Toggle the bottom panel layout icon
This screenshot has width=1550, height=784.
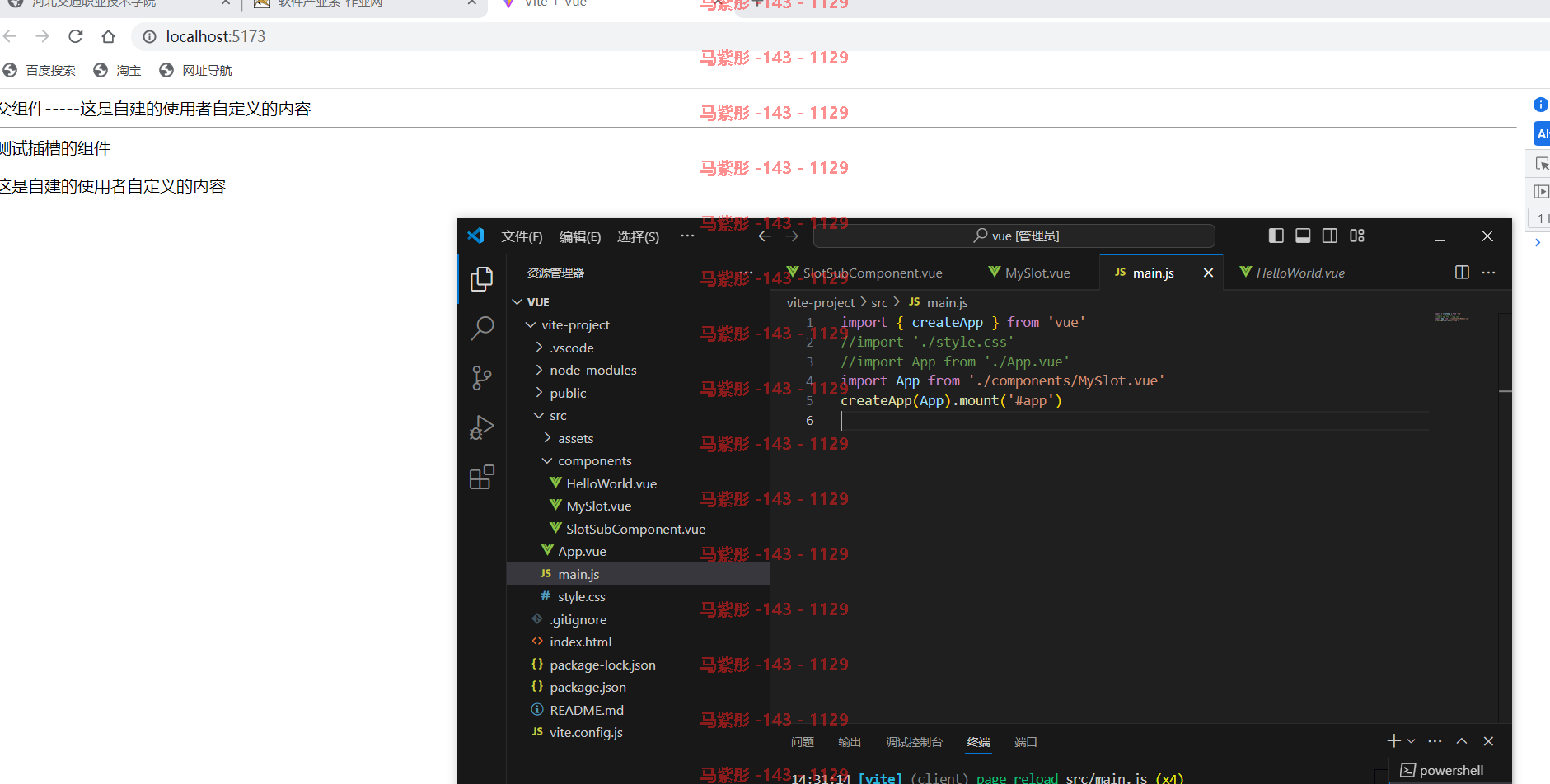click(1303, 236)
